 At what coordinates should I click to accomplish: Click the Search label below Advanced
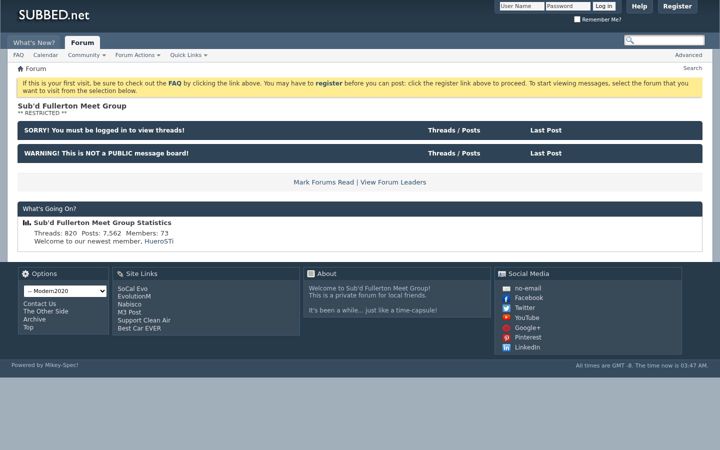tap(692, 68)
